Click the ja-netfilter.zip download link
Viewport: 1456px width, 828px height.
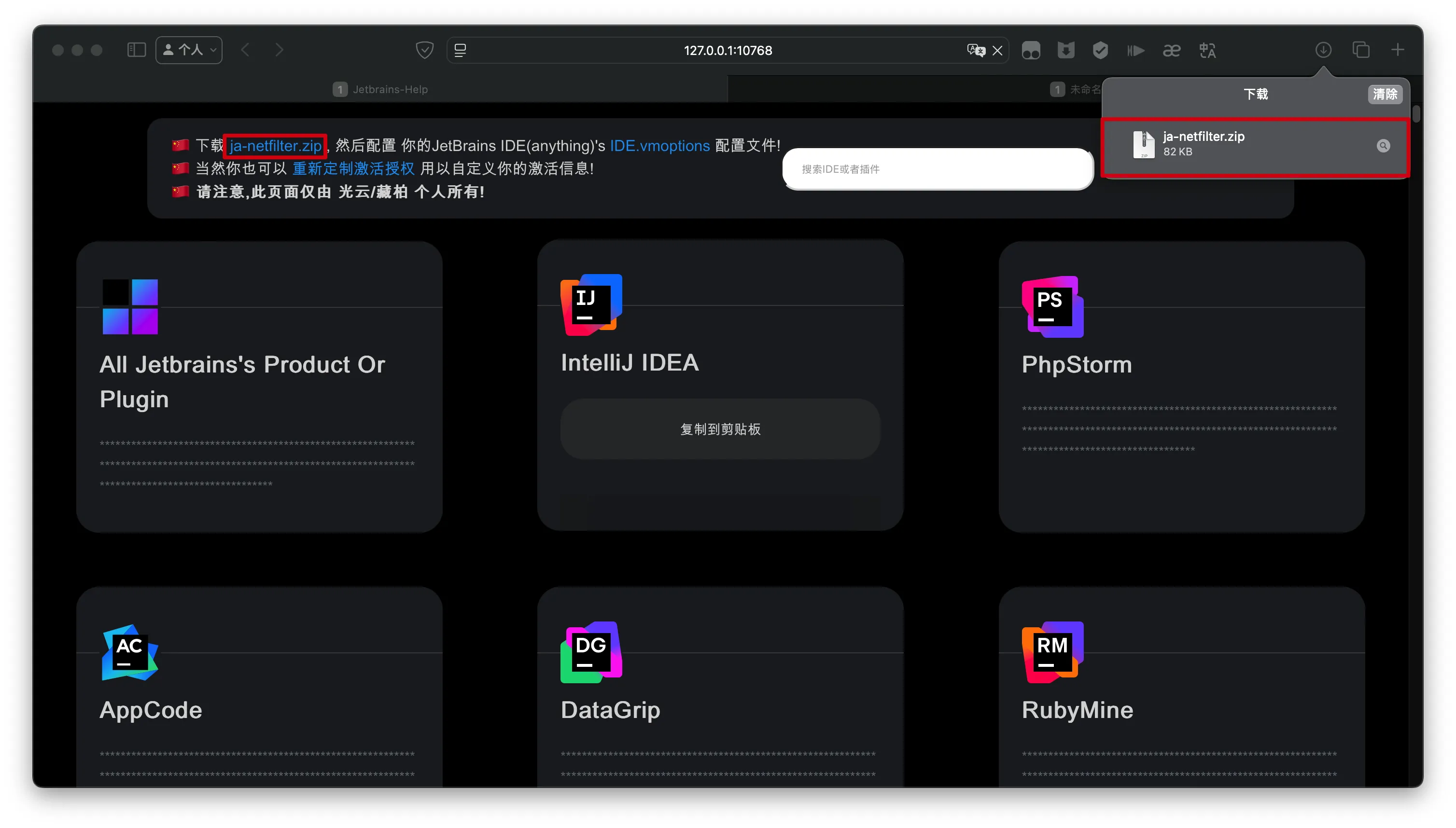[x=275, y=146]
